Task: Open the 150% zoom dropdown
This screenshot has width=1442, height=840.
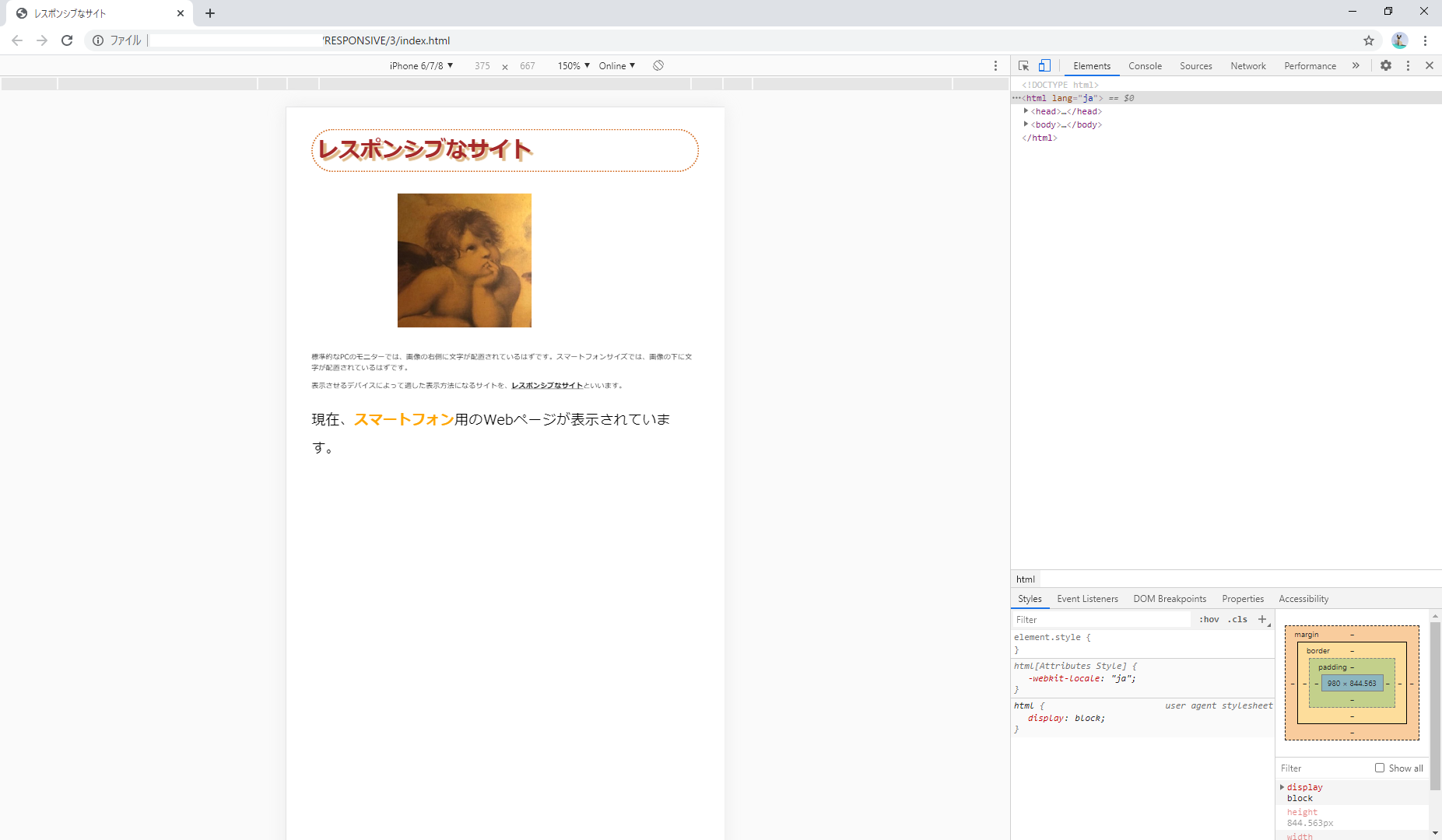Action: click(572, 65)
